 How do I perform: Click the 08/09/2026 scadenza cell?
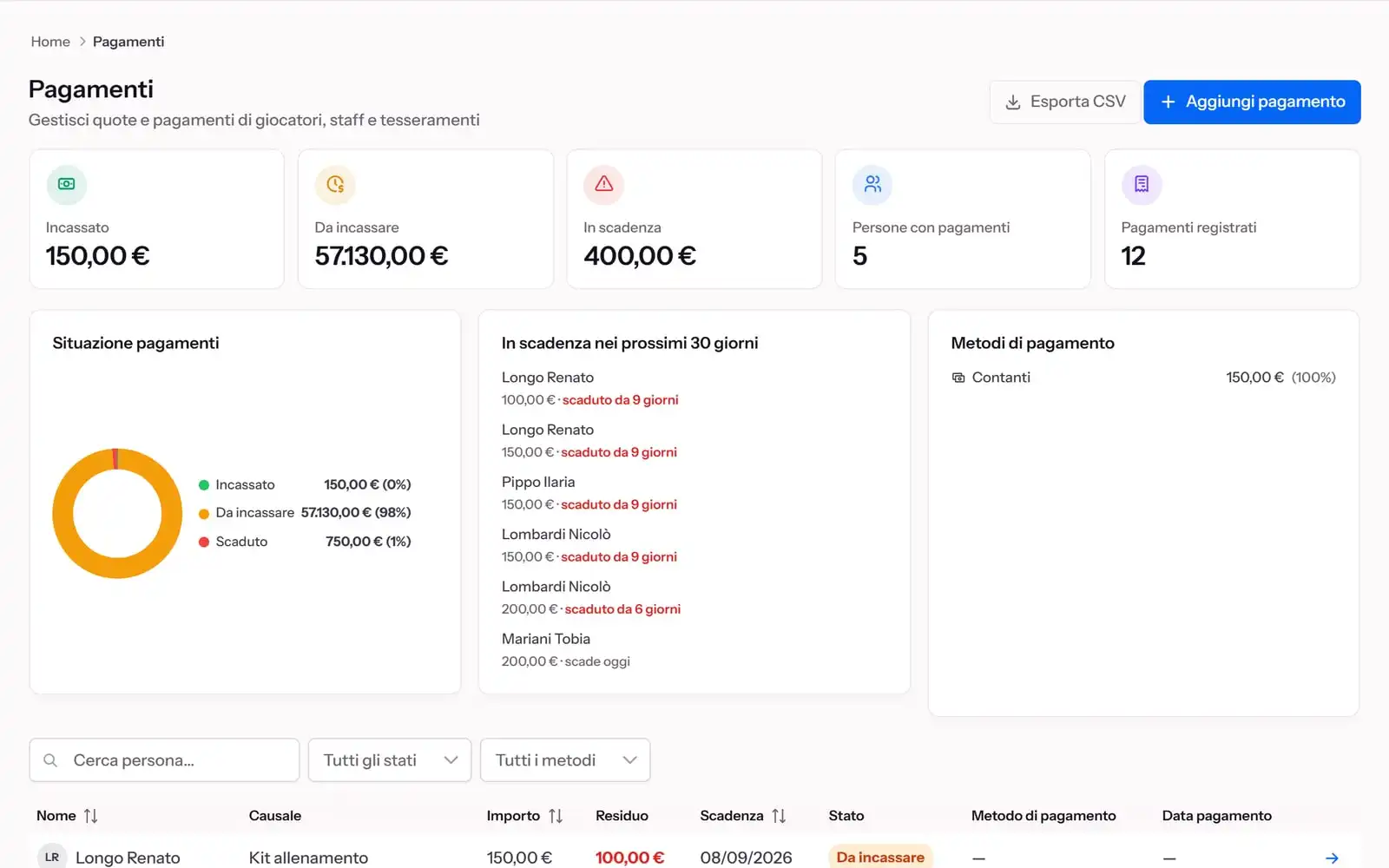[x=746, y=858]
